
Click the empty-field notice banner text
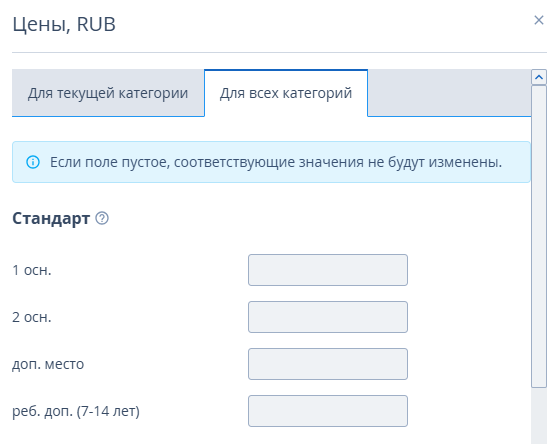coord(276,162)
